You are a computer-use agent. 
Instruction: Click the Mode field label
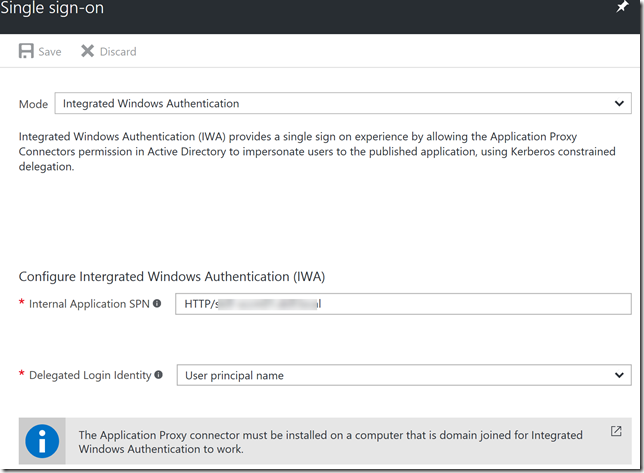pyautogui.click(x=33, y=104)
